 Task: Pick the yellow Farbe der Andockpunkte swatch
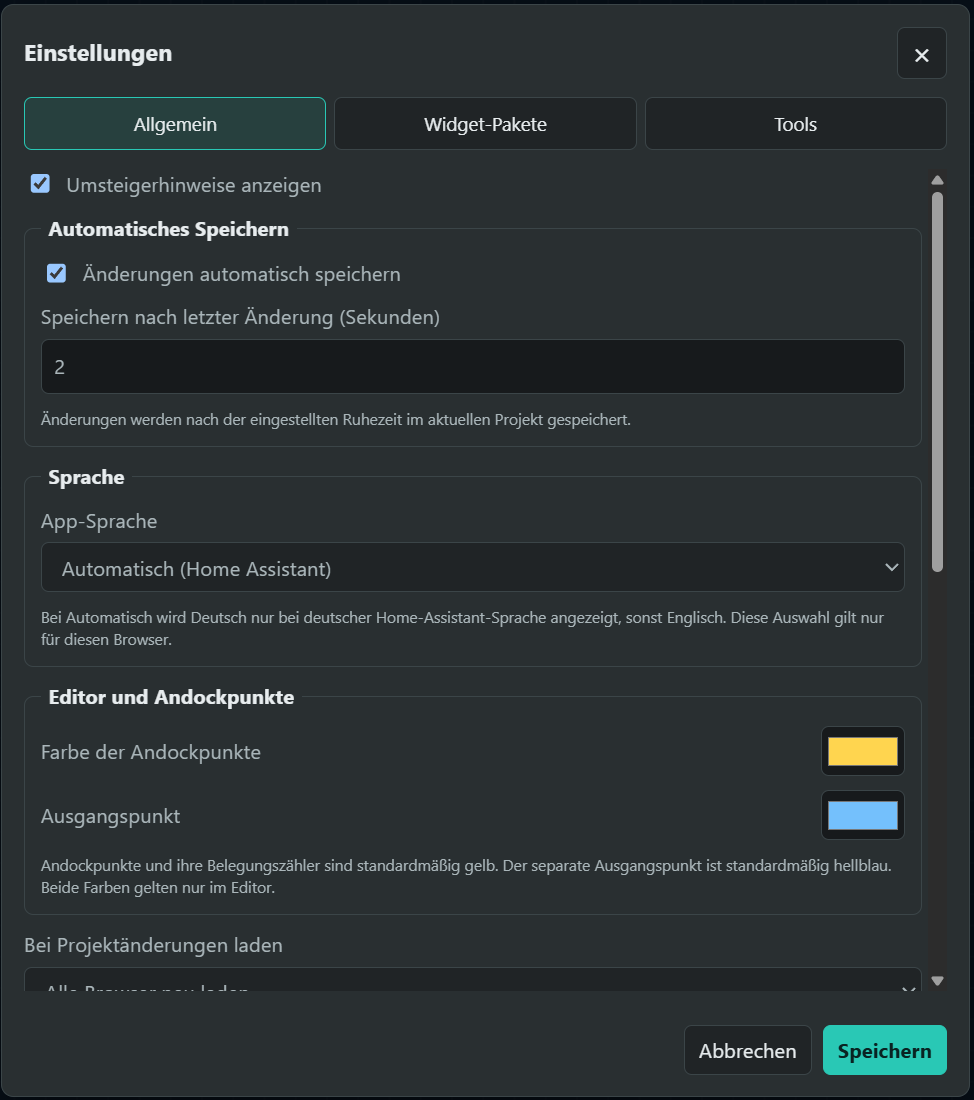(862, 751)
